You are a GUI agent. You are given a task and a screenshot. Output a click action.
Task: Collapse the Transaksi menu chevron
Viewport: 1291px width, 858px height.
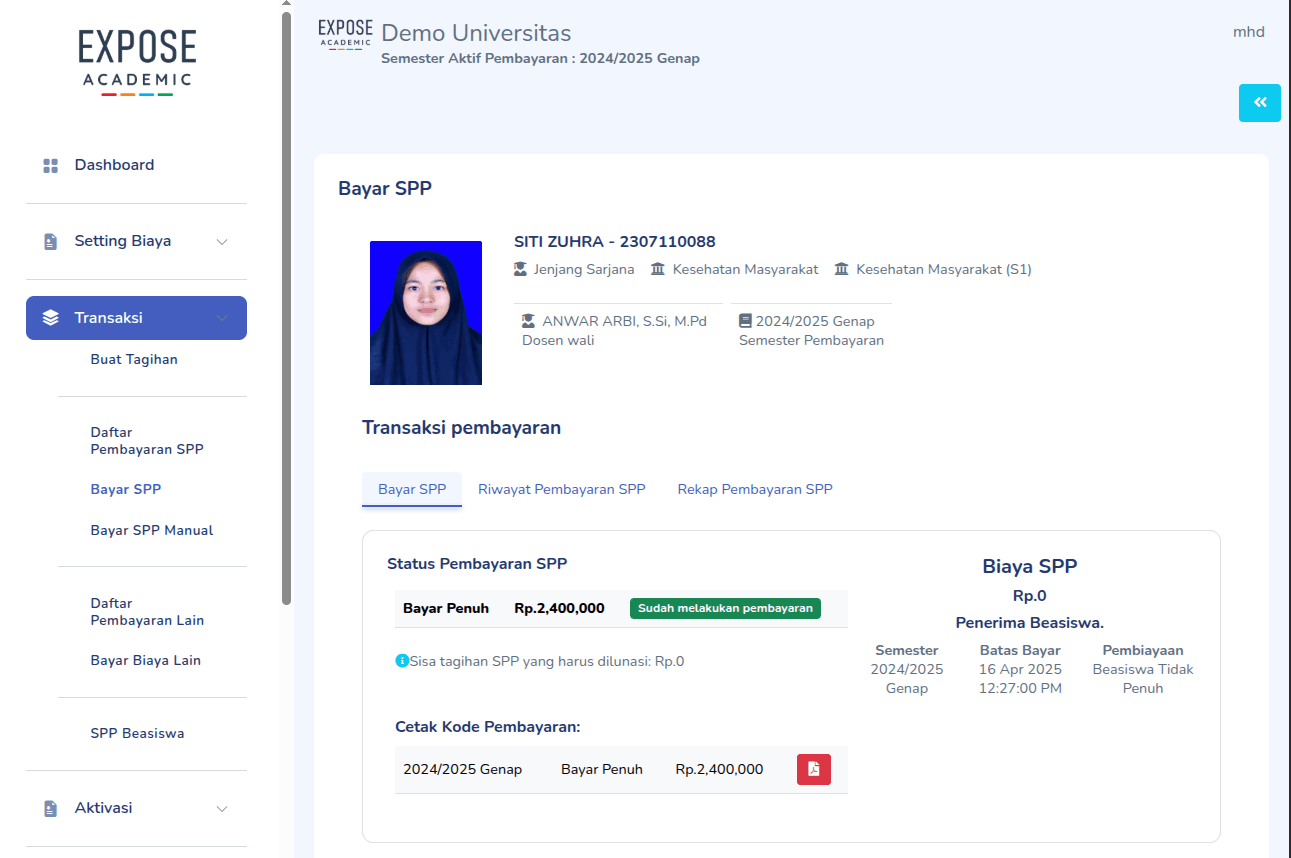pyautogui.click(x=222, y=318)
